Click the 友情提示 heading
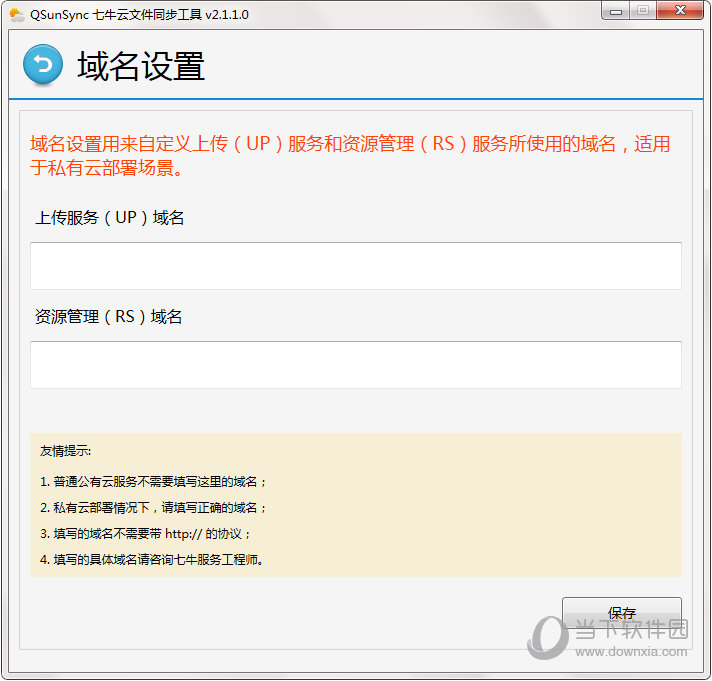The height and width of the screenshot is (681, 712). tap(65, 451)
